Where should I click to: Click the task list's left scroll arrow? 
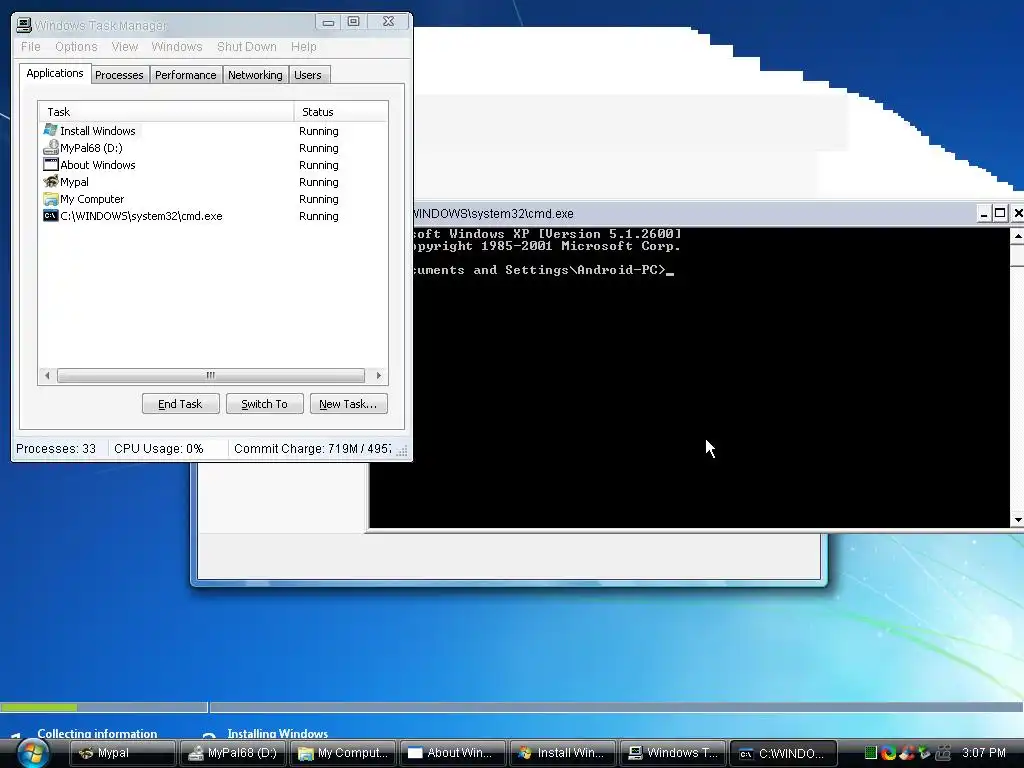pyautogui.click(x=47, y=376)
